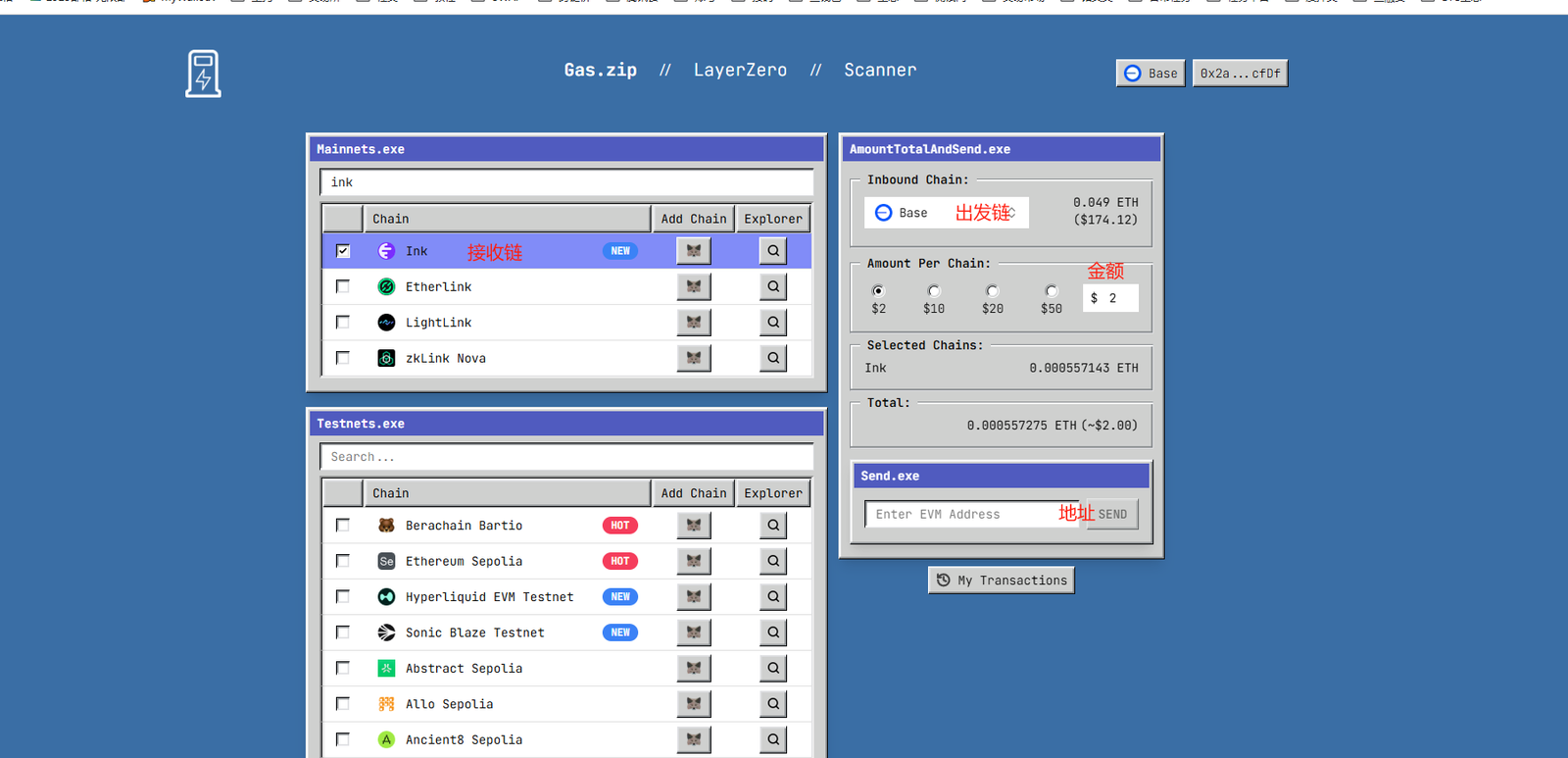Click the Mainnets Explorer column header
Viewport: 1568px width, 758px height.
(x=773, y=219)
